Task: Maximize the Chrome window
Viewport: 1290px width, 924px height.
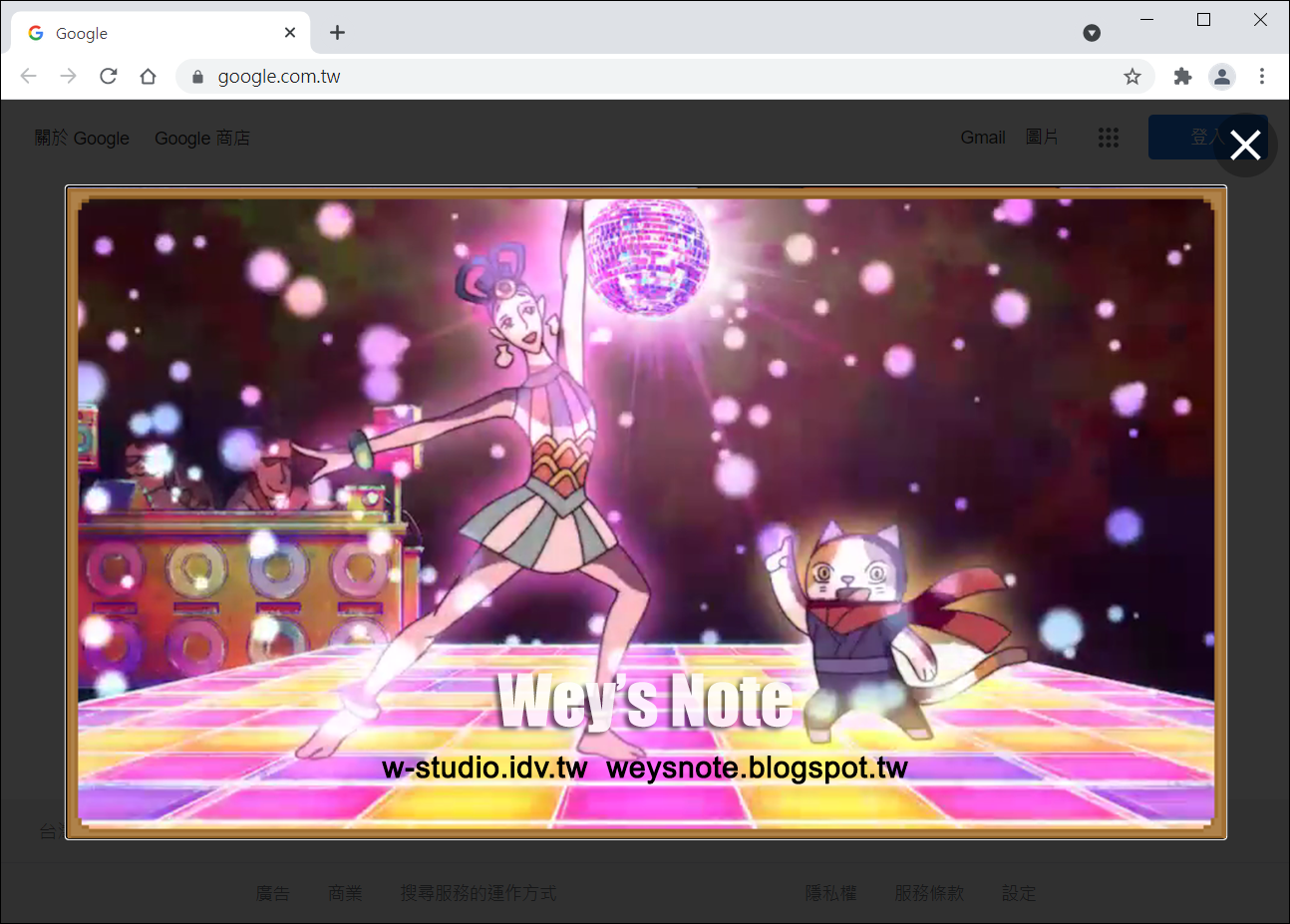Action: 1203,19
